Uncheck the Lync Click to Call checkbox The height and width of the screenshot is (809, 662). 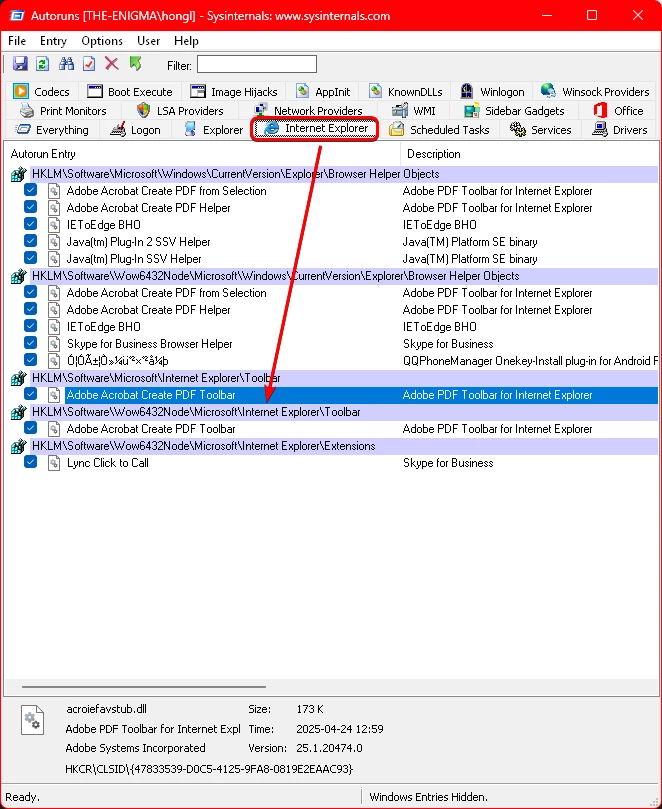coord(30,463)
